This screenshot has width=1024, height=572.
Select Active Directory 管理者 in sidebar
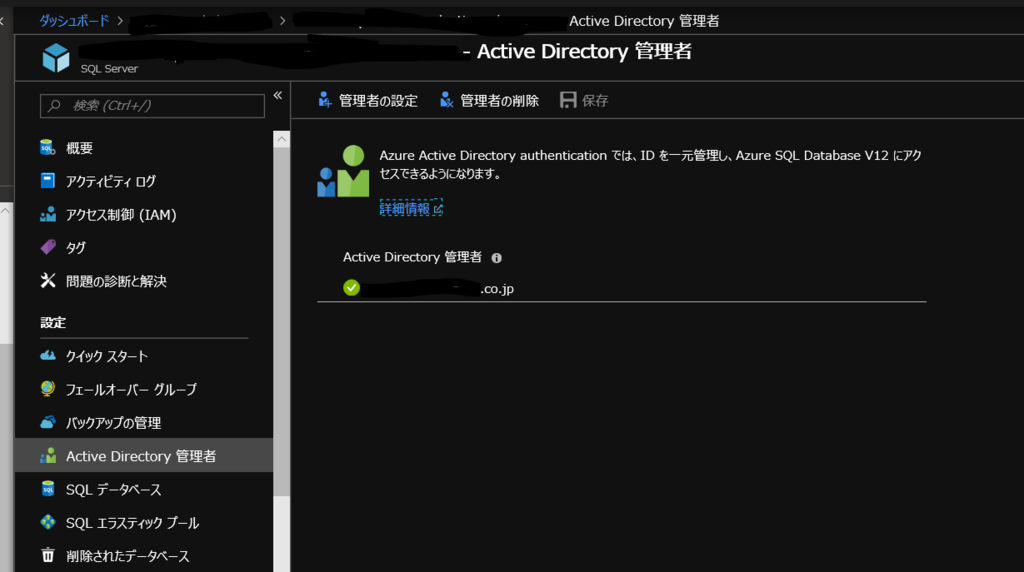point(144,455)
